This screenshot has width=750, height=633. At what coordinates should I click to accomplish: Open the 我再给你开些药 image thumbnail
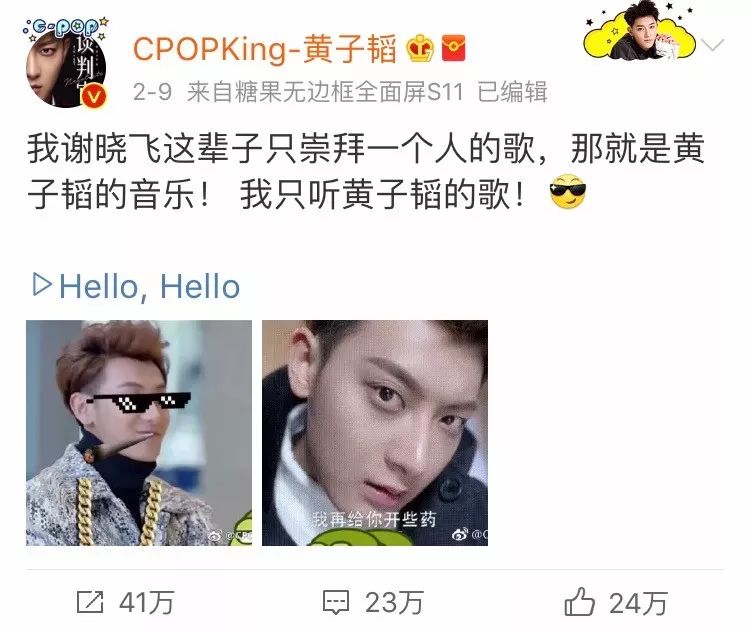[375, 433]
